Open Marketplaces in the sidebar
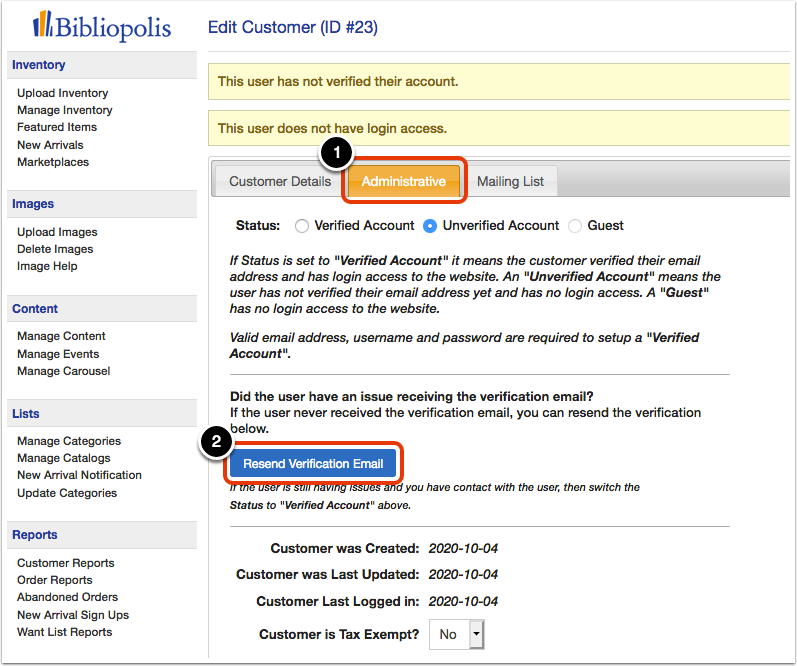The height and width of the screenshot is (666, 797). pyautogui.click(x=53, y=162)
